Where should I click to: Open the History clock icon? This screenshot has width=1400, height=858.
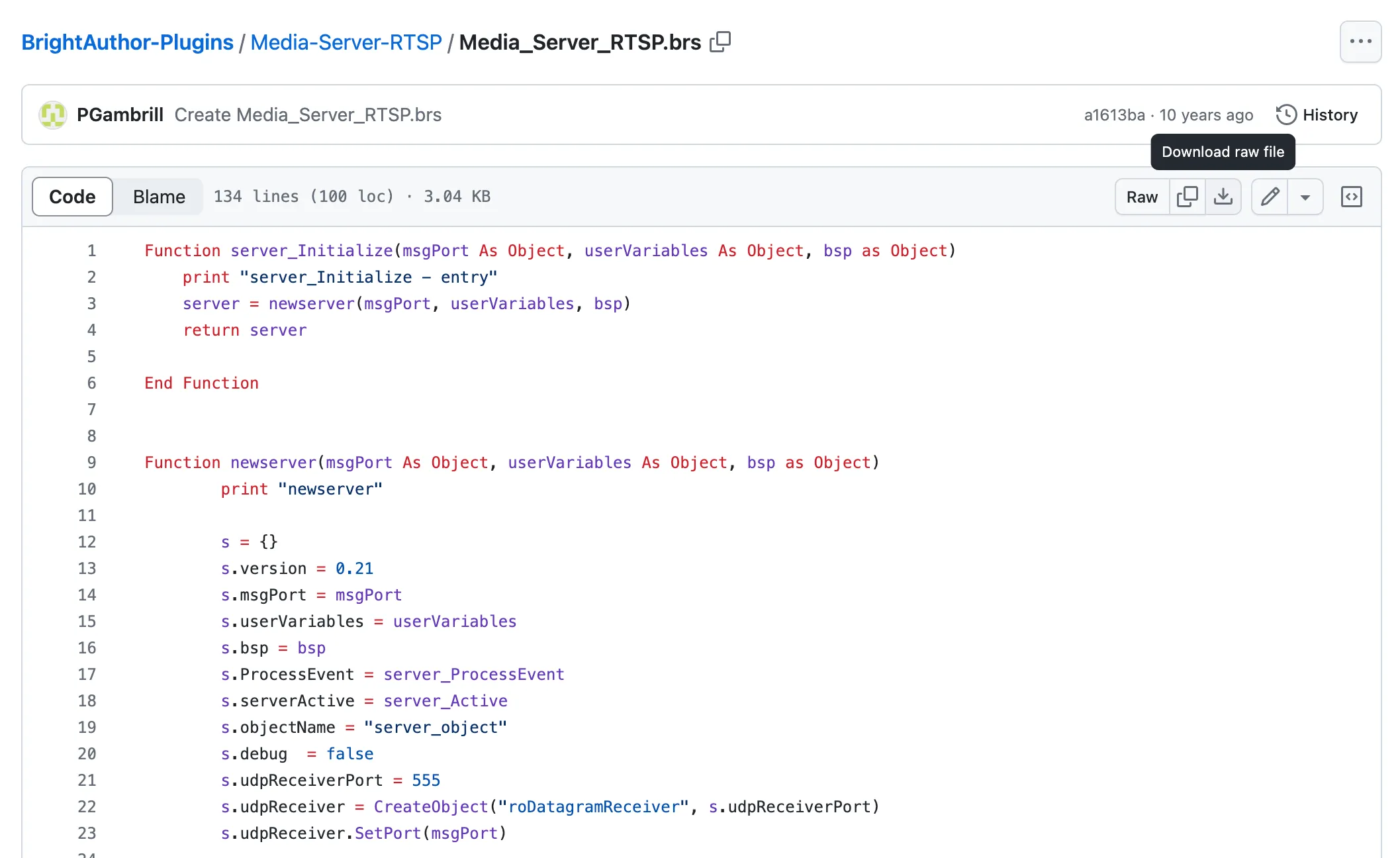tap(1285, 115)
